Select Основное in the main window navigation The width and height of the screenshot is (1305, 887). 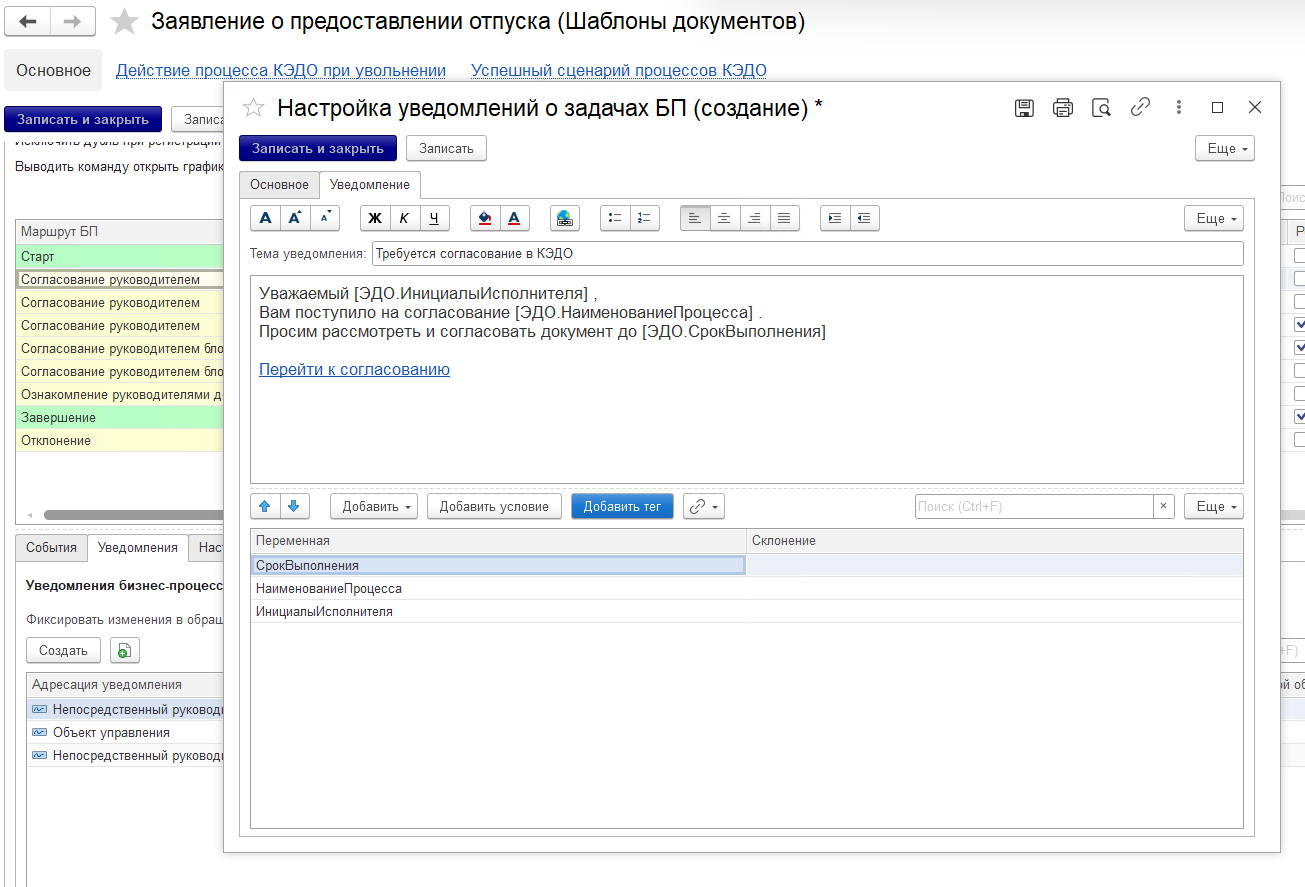pos(53,70)
